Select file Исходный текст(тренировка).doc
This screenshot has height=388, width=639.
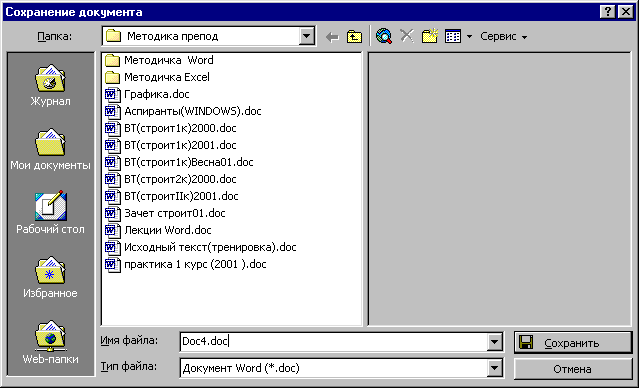pos(201,247)
